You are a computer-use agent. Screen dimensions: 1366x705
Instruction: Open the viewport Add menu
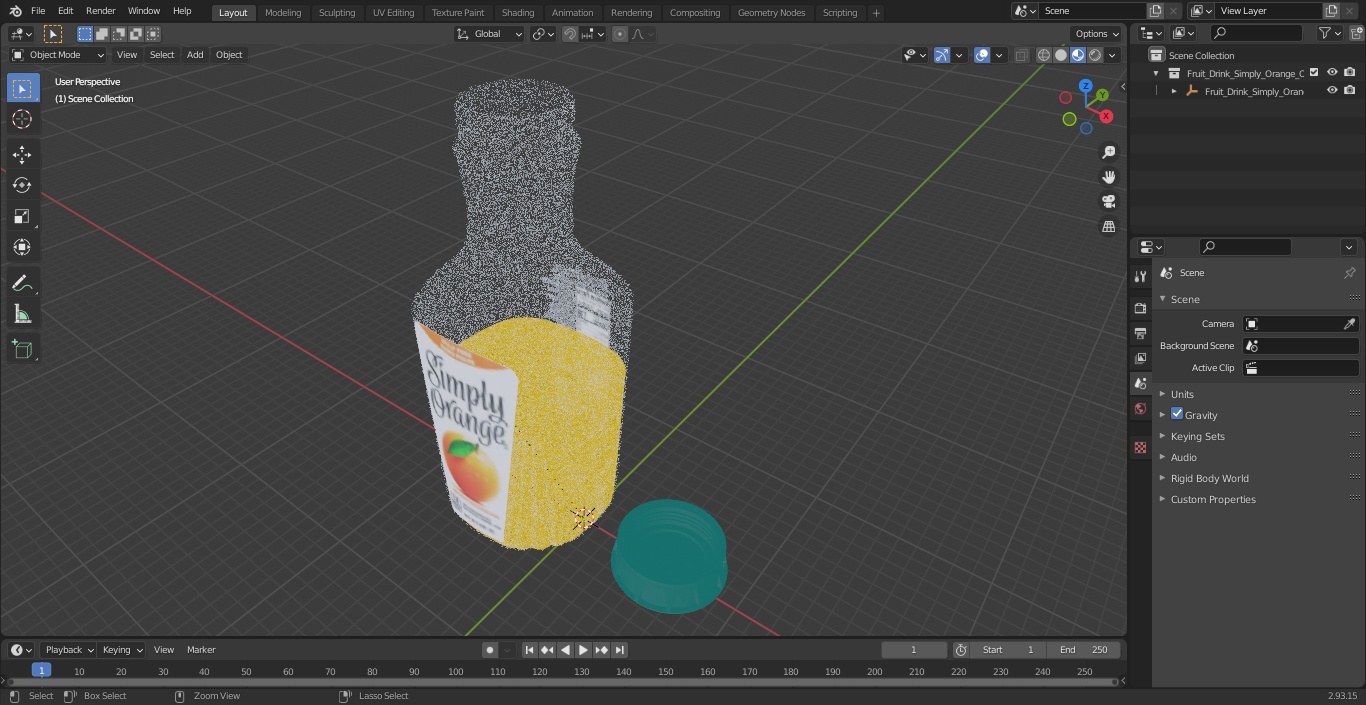coord(195,55)
